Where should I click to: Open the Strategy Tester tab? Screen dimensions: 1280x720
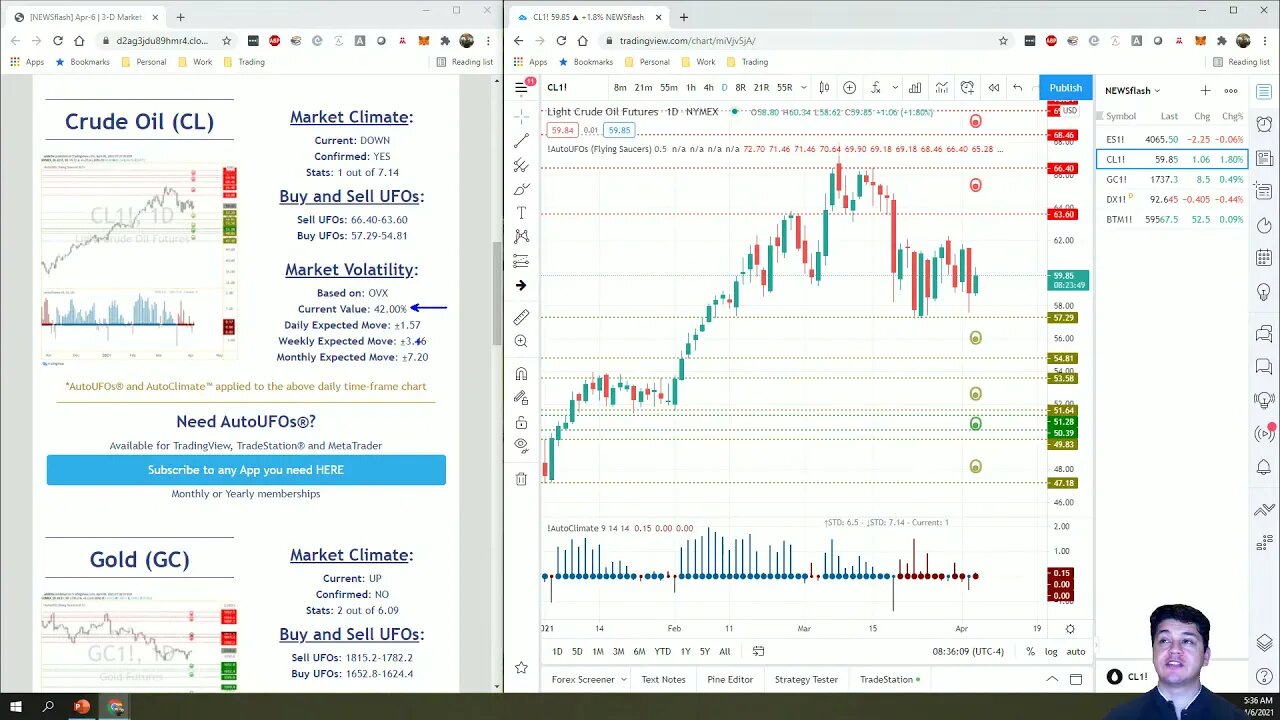[806, 679]
